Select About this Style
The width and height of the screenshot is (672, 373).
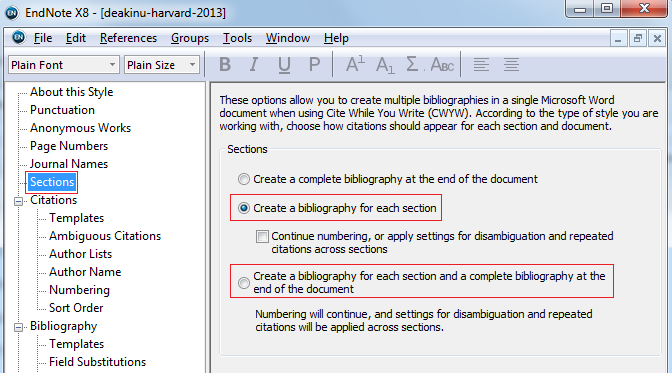tap(72, 92)
